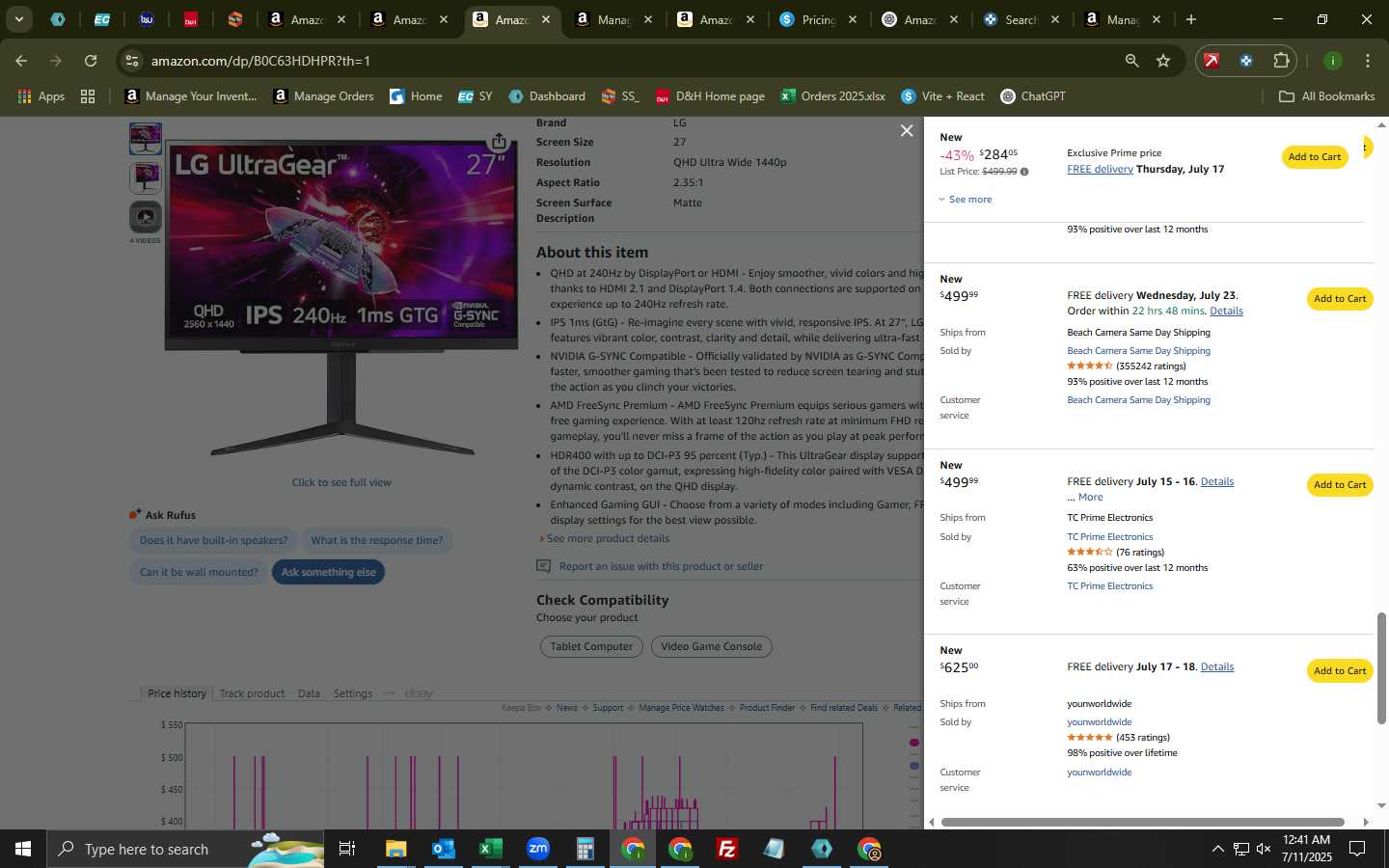Select the second monitor product thumbnail
1389x868 pixels.
[x=146, y=177]
